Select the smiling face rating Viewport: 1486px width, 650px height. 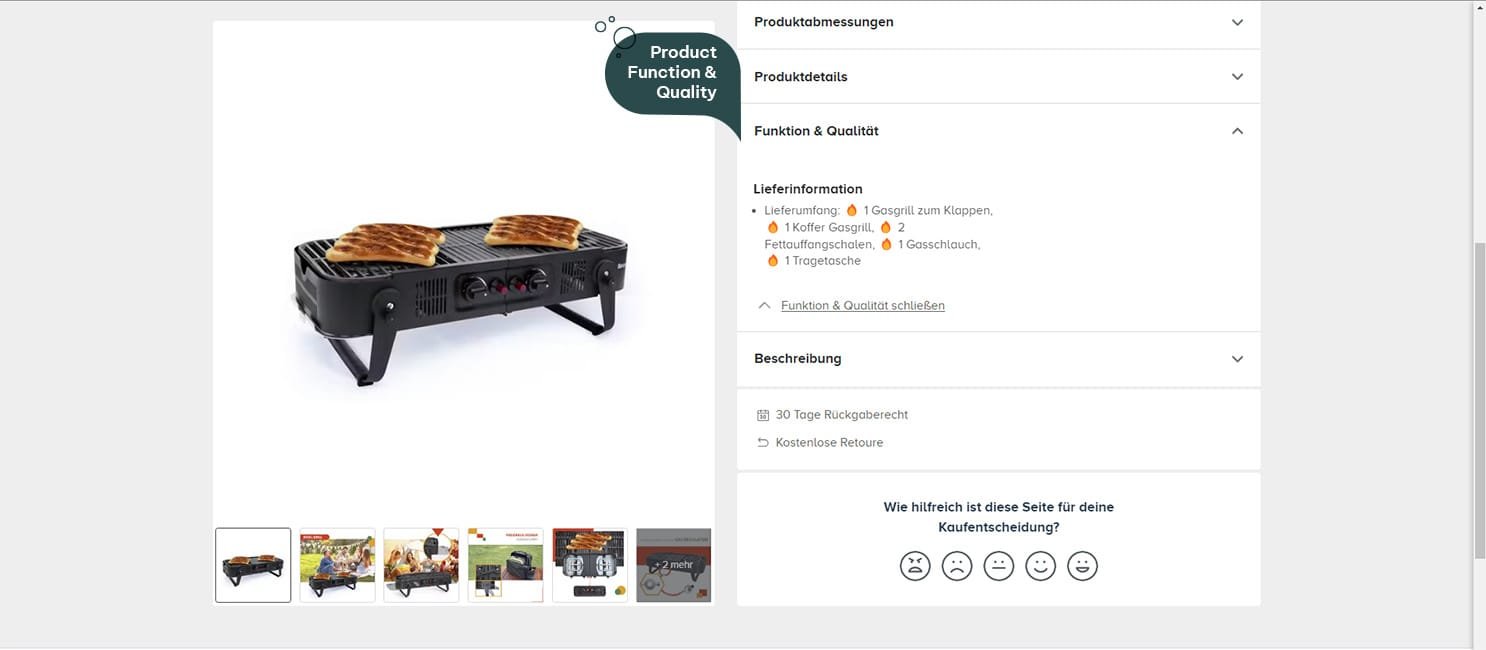click(x=1041, y=566)
